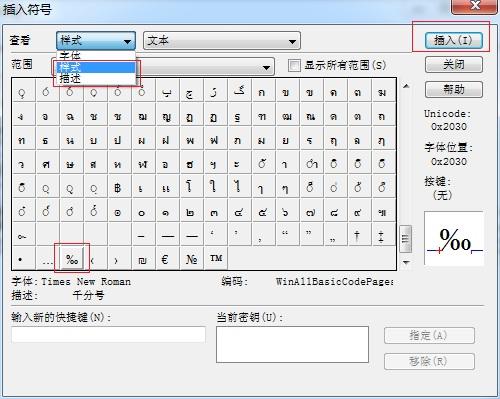Choose 样式 in the dropdown list

[x=96, y=67]
